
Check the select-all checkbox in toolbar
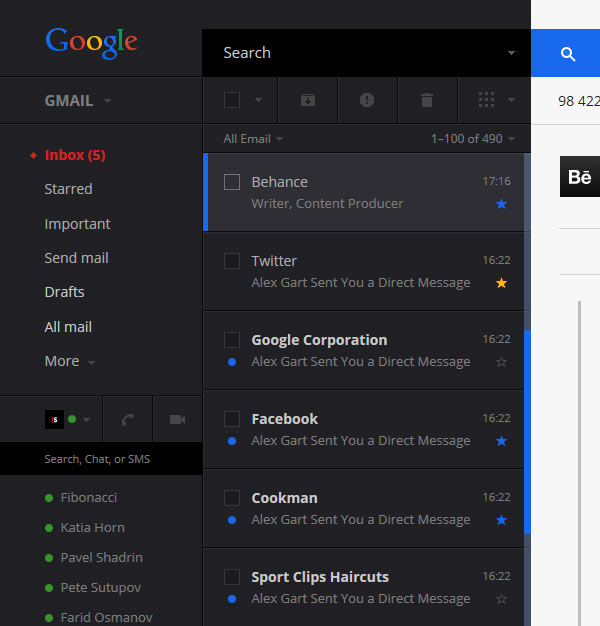point(232,100)
